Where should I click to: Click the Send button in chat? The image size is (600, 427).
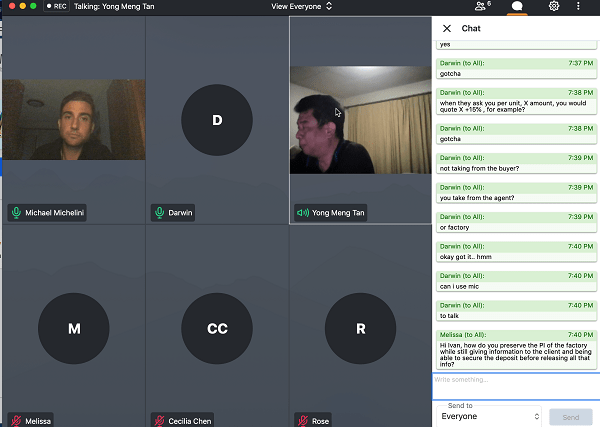point(570,416)
